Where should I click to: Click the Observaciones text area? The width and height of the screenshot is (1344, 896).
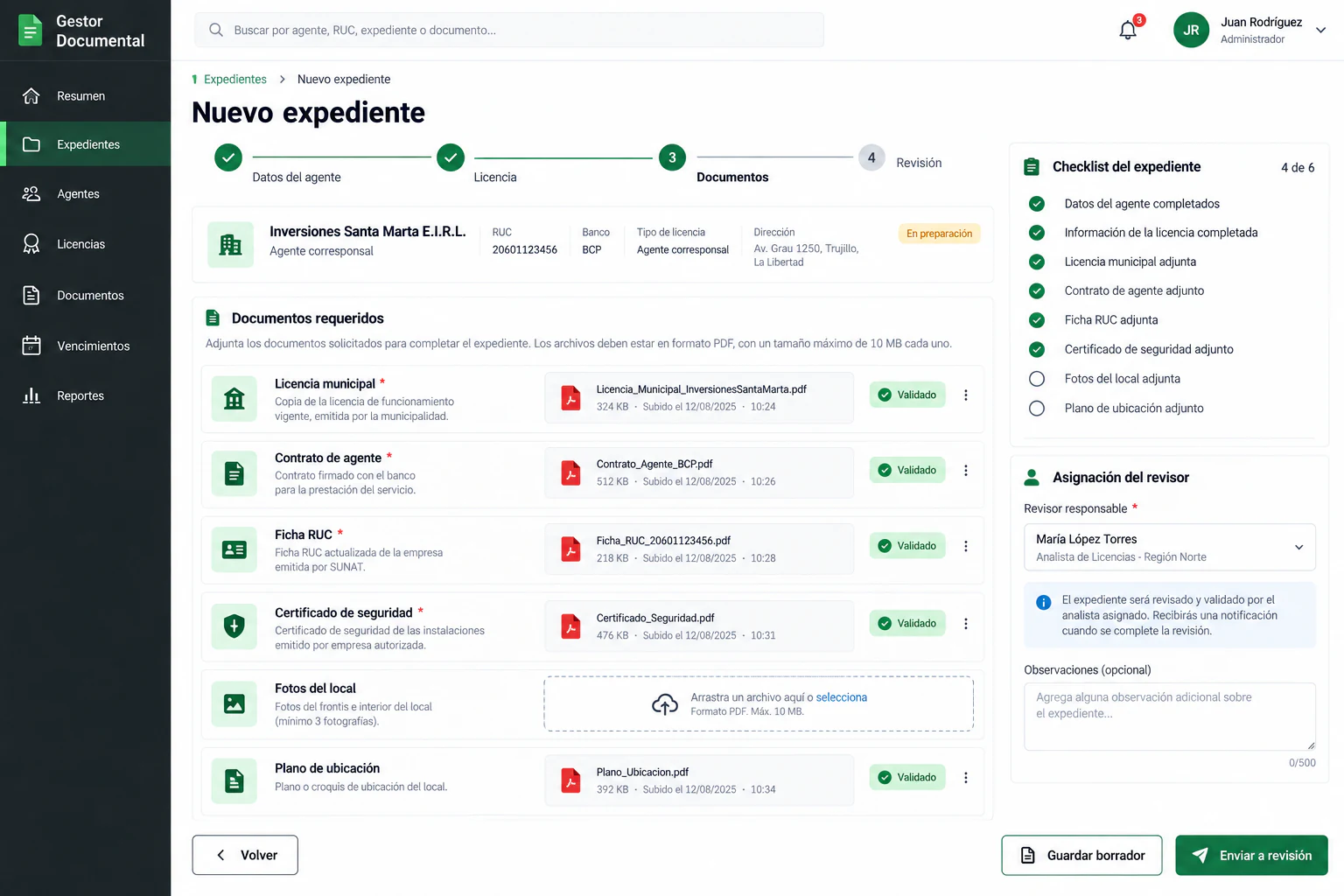(1170, 717)
